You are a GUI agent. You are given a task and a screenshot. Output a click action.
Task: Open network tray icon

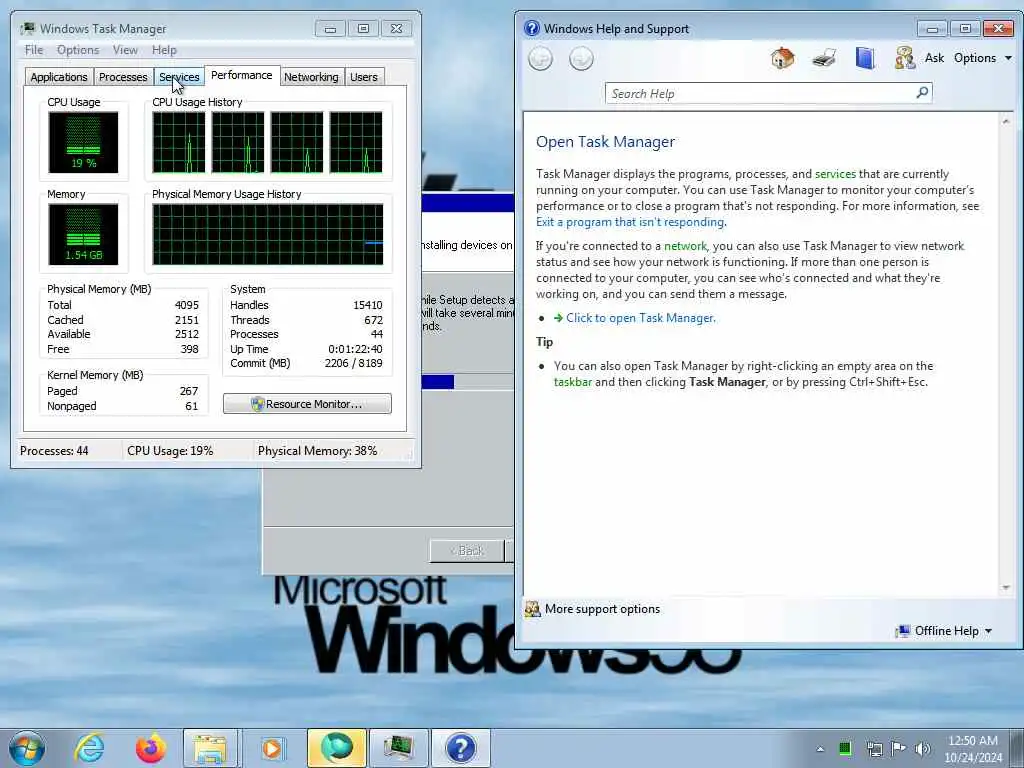(874, 748)
